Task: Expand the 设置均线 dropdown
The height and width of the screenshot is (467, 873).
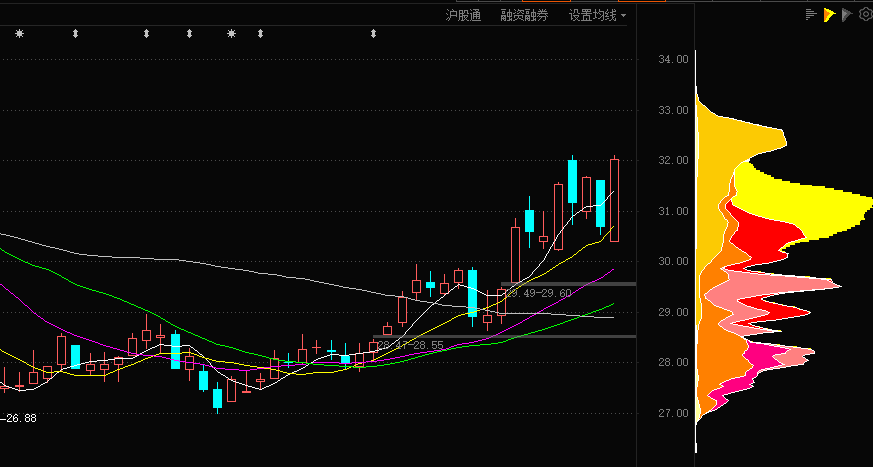Action: 597,16
